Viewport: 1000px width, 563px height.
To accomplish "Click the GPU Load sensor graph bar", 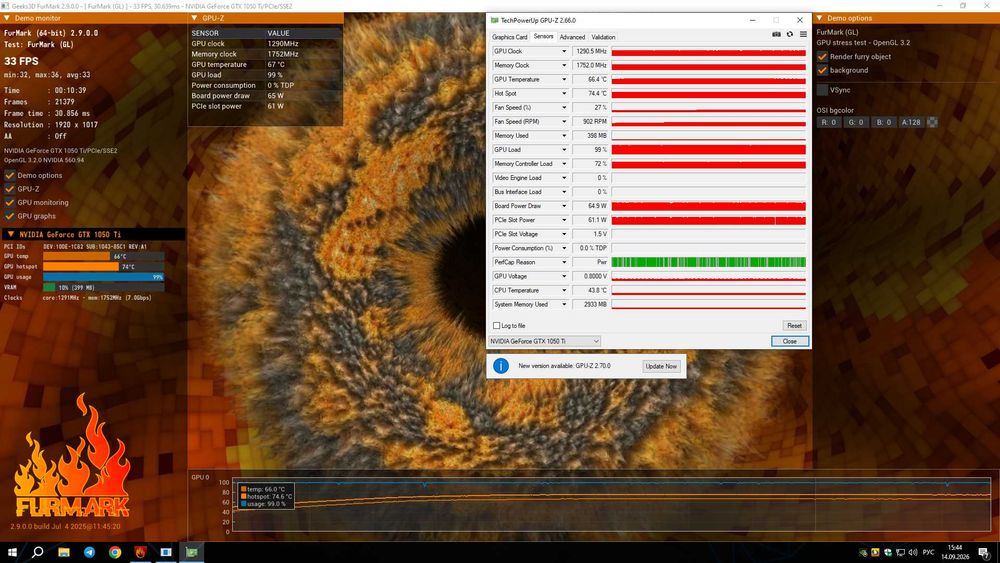I will click(709, 150).
